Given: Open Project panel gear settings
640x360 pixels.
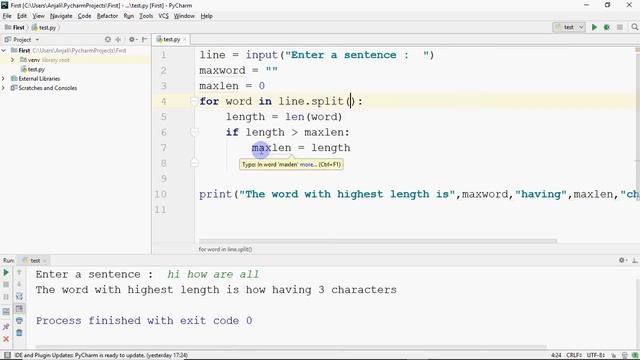Looking at the screenshot, I should coord(132,40).
